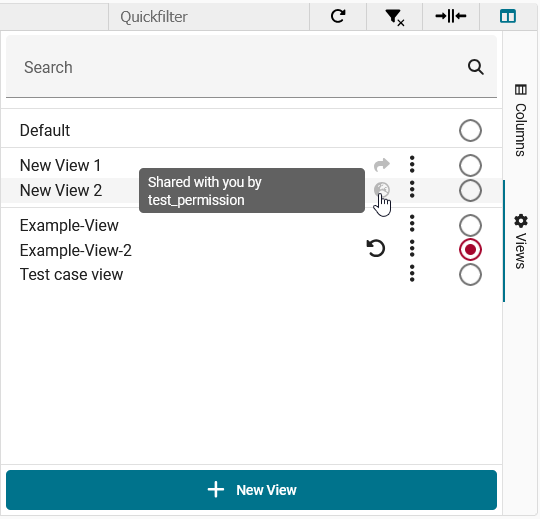Open the three-dot menu for New View 1
This screenshot has height=519, width=540.
[412, 164]
